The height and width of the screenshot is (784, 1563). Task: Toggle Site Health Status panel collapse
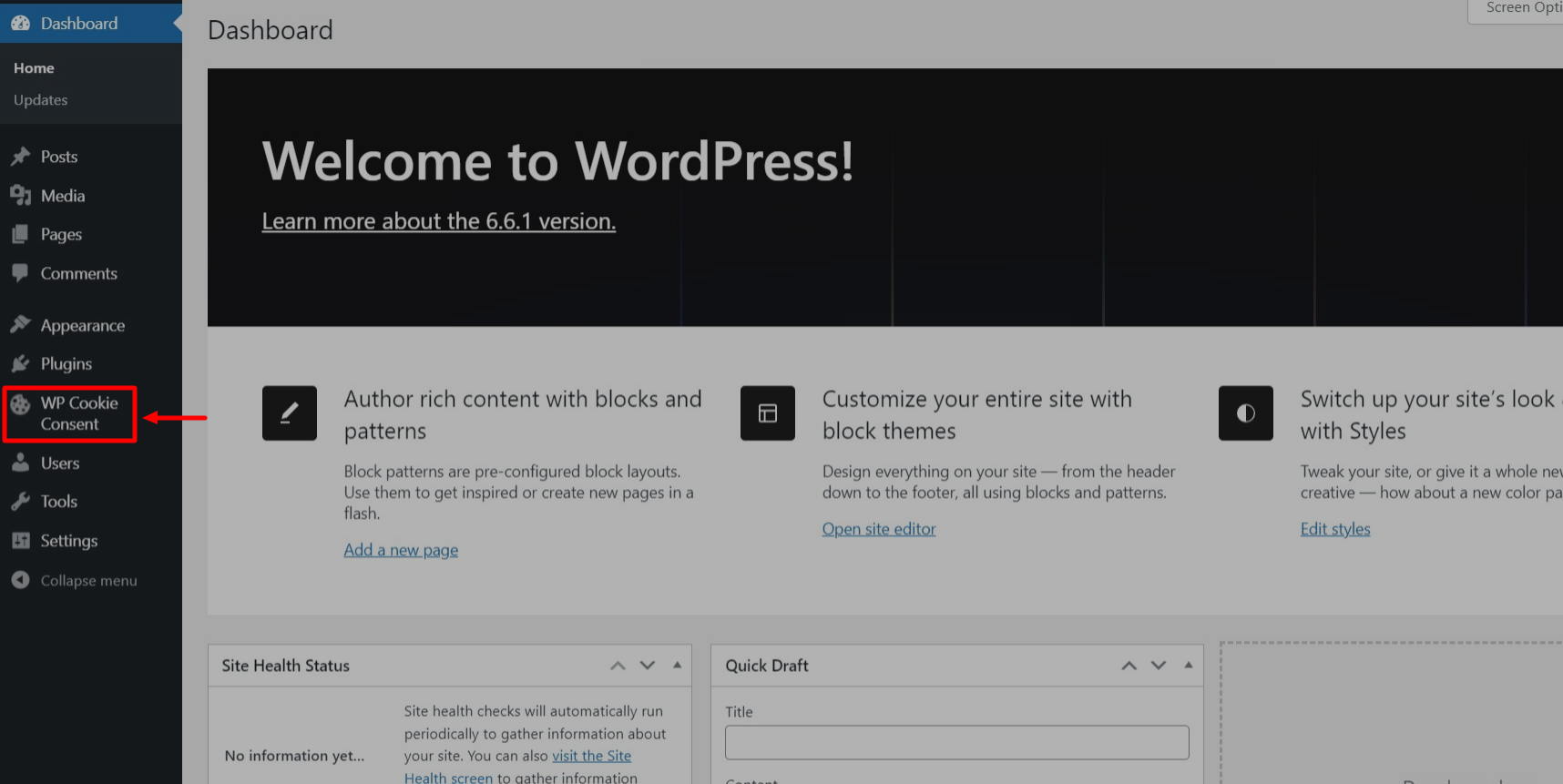(677, 666)
